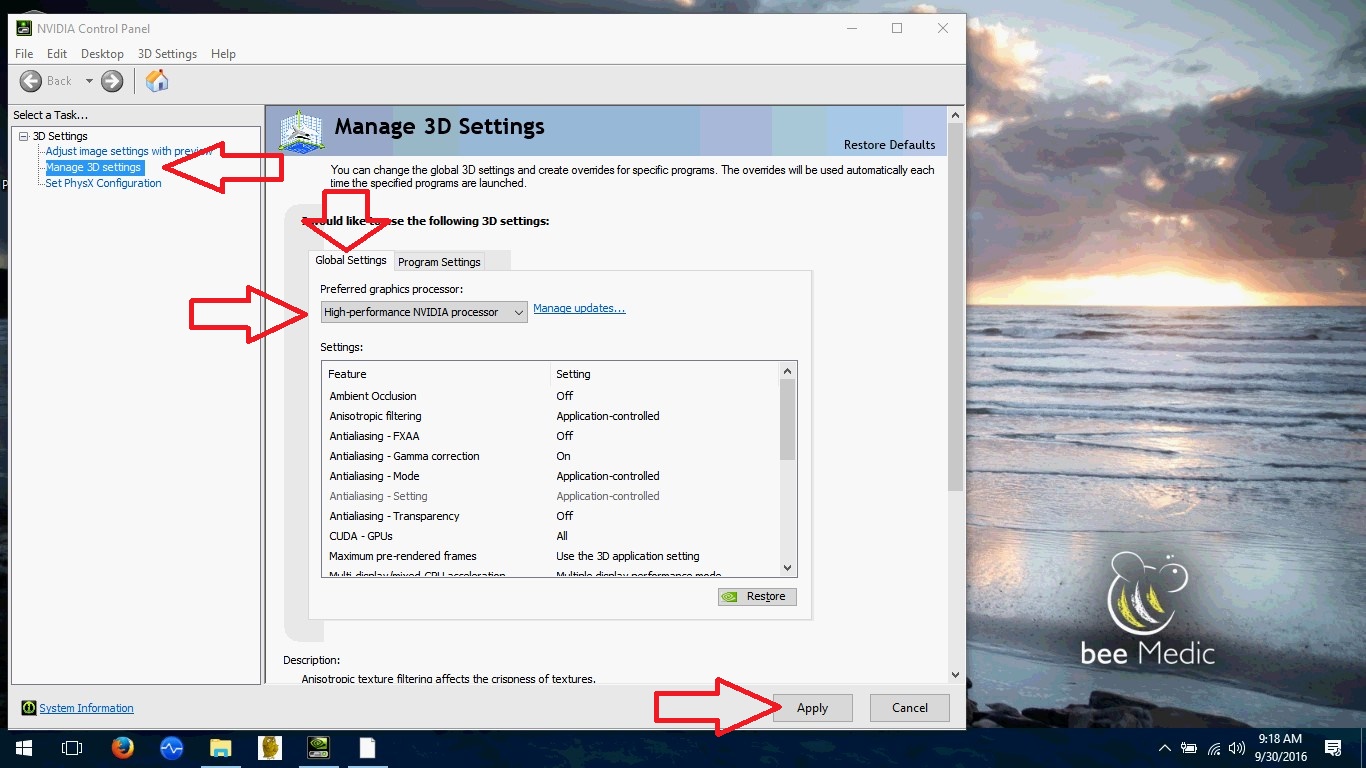
Task: Open the yellow owl taskbar app
Action: pos(270,747)
